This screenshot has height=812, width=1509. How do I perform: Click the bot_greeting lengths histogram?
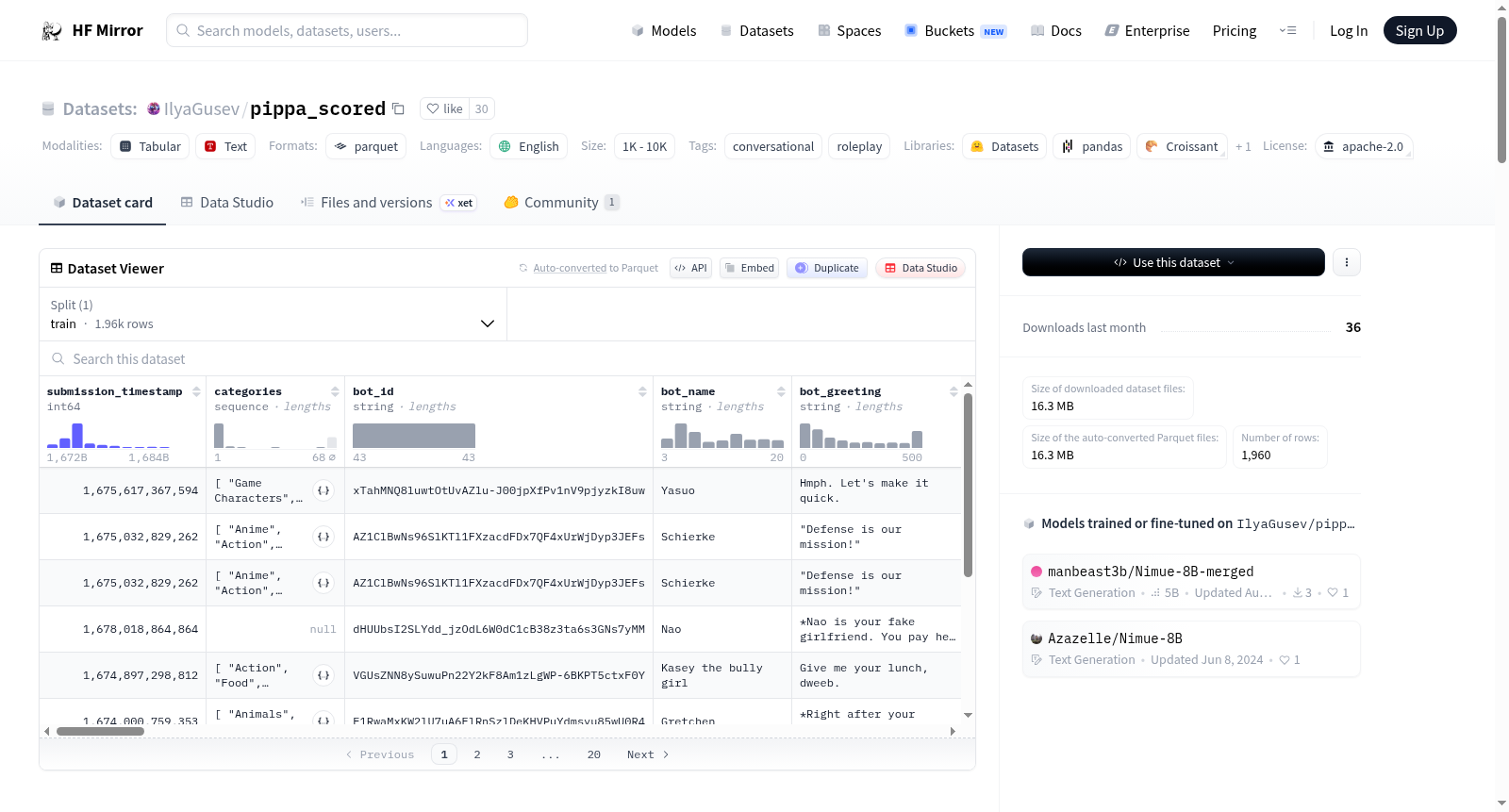pos(861,436)
